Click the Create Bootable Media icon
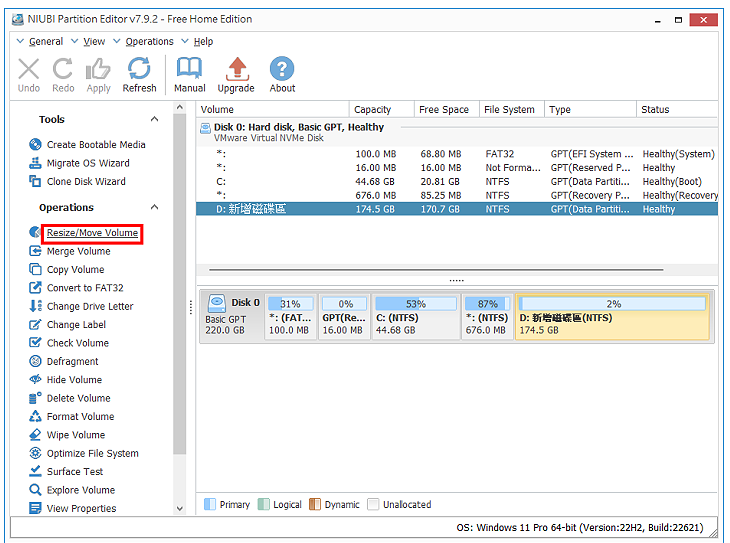The width and height of the screenshot is (730, 543). [x=35, y=144]
